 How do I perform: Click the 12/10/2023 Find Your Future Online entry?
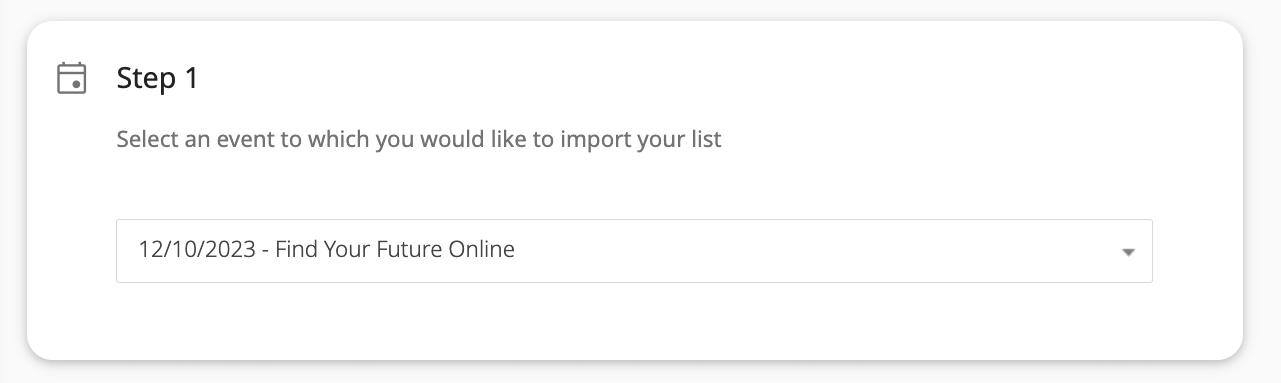[x=327, y=250]
